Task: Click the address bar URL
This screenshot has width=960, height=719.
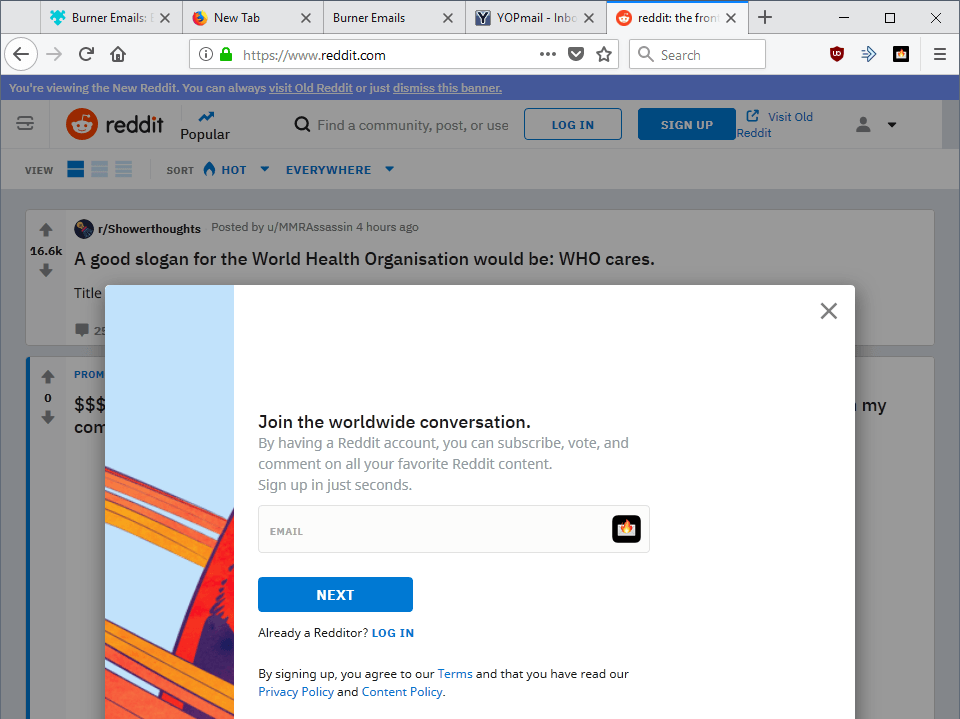Action: coord(314,55)
